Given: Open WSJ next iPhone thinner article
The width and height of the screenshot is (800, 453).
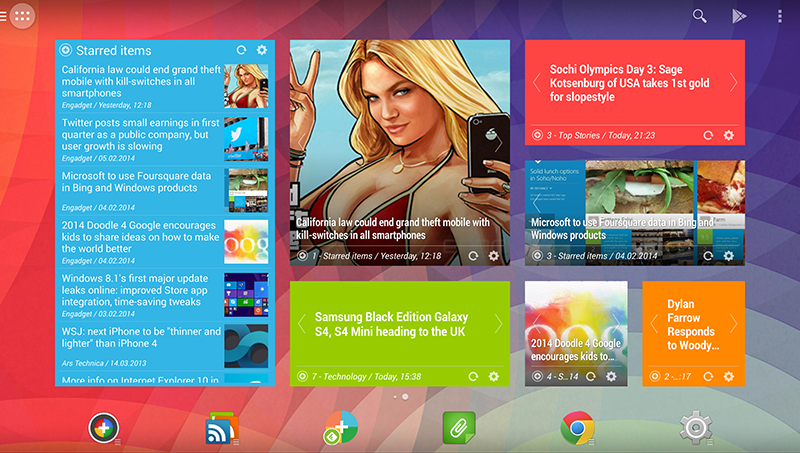Looking at the screenshot, I should 165,346.
